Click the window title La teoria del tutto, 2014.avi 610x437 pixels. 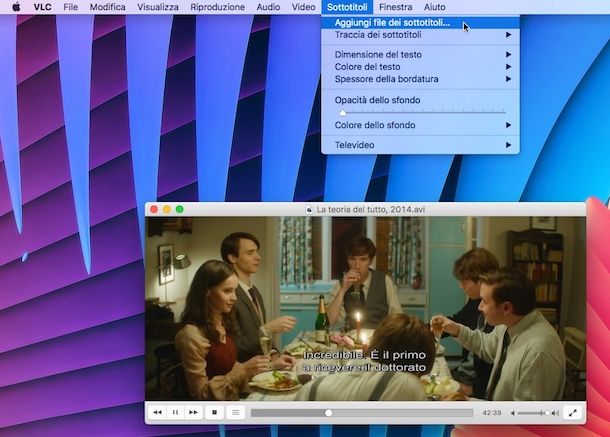pos(370,210)
